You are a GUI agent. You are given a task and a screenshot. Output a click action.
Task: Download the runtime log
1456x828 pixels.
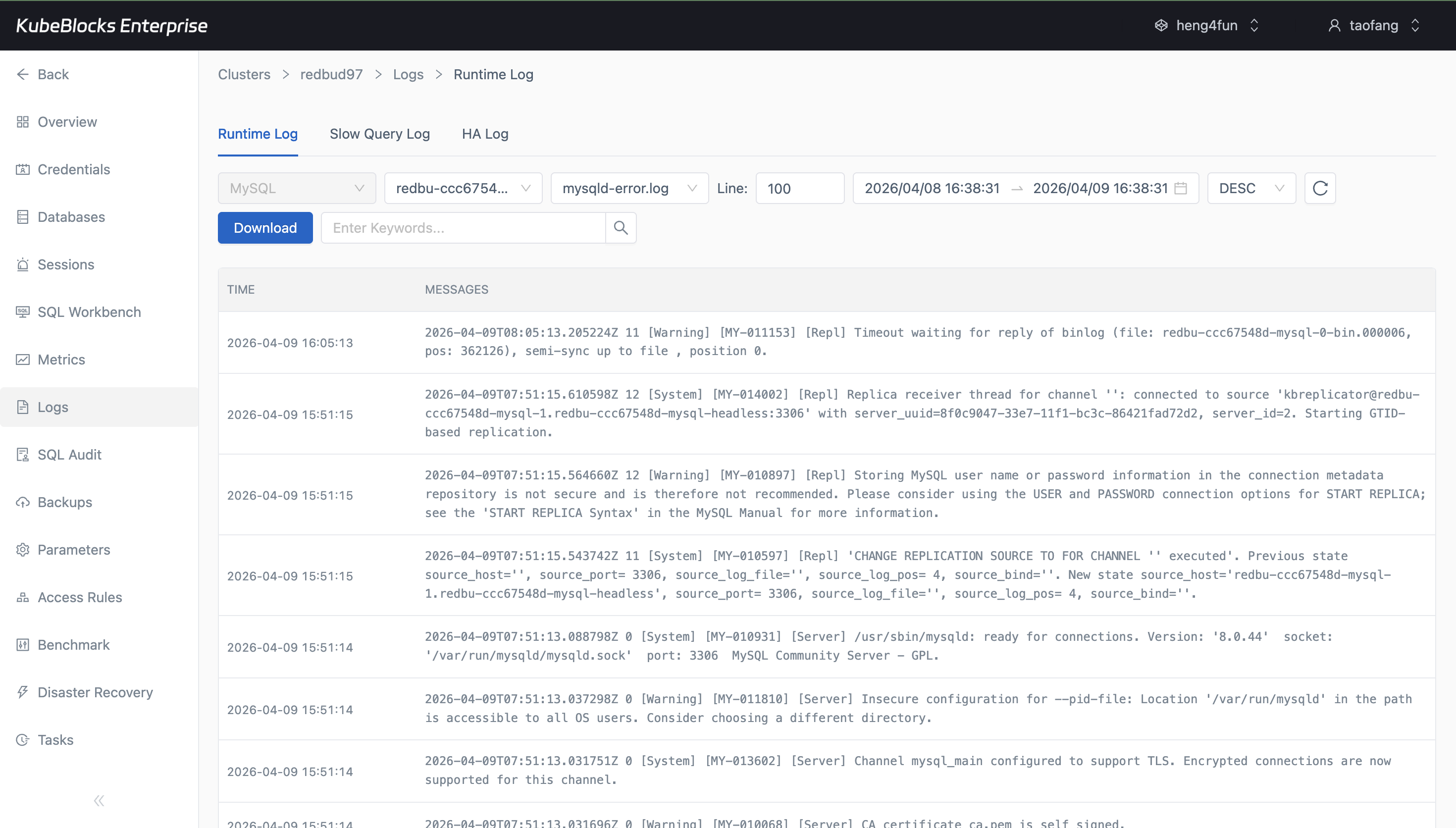(x=265, y=227)
